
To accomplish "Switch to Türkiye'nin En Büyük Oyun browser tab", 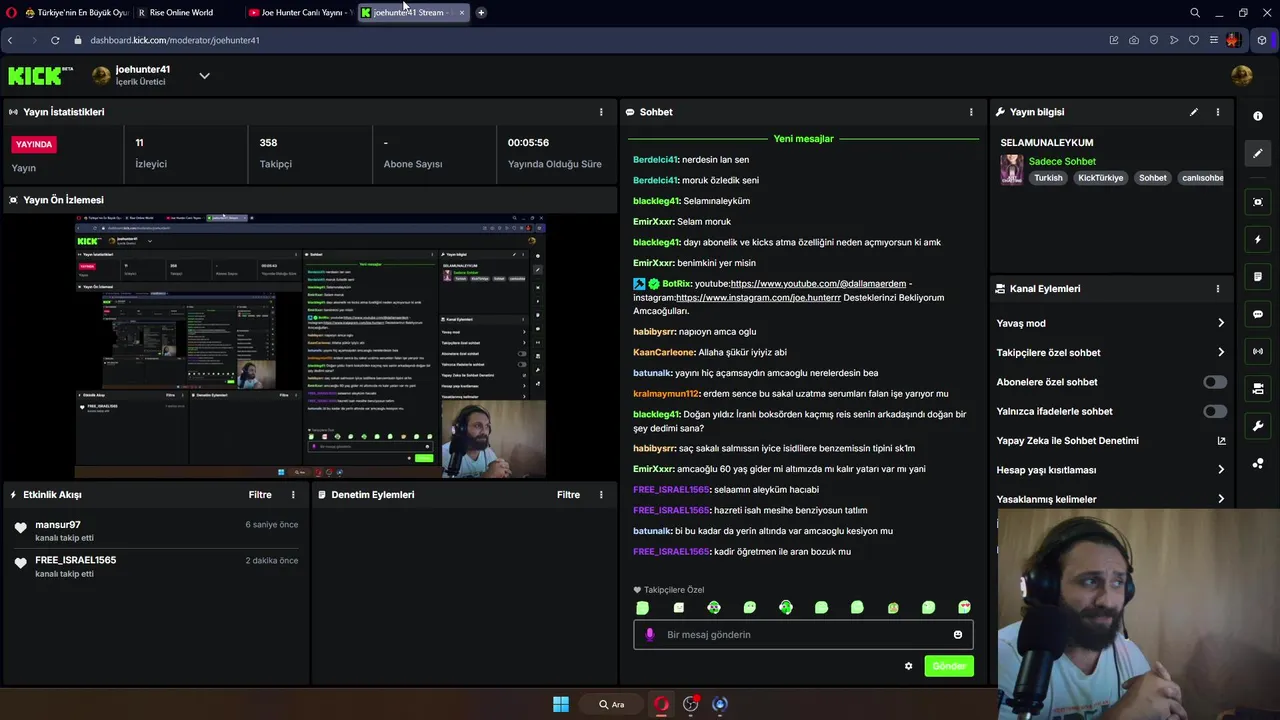I will (75, 13).
